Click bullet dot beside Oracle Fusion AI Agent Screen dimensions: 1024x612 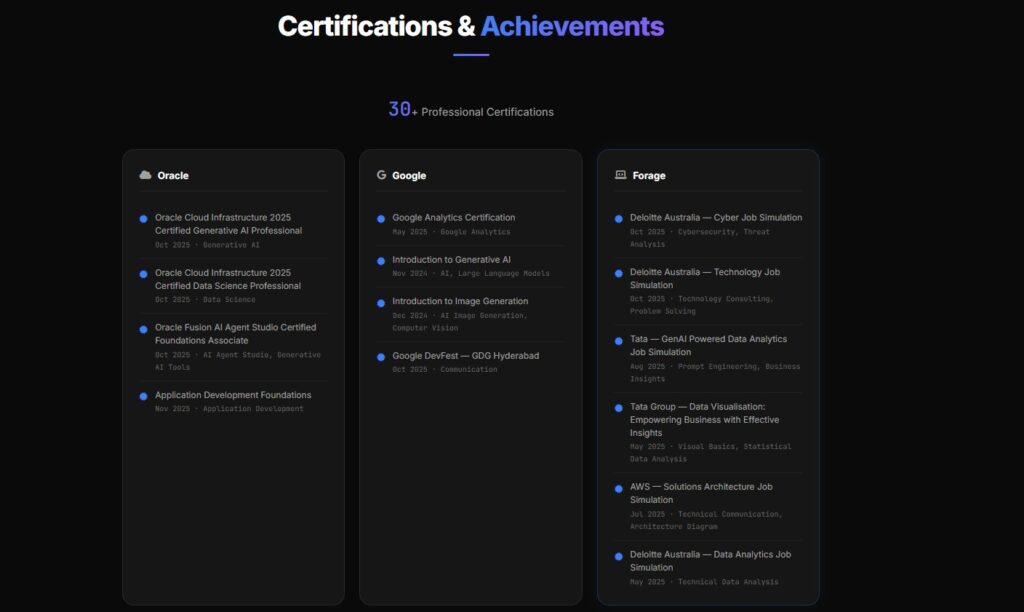point(143,329)
